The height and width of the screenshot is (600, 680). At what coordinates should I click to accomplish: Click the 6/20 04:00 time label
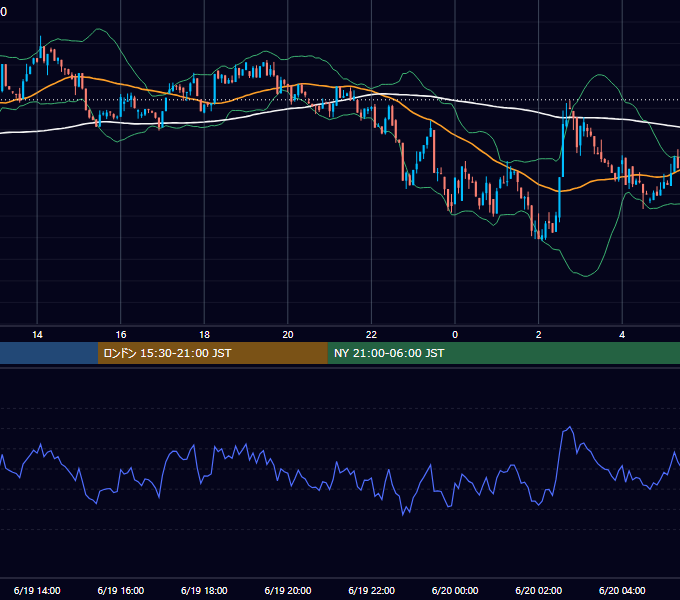point(622,590)
